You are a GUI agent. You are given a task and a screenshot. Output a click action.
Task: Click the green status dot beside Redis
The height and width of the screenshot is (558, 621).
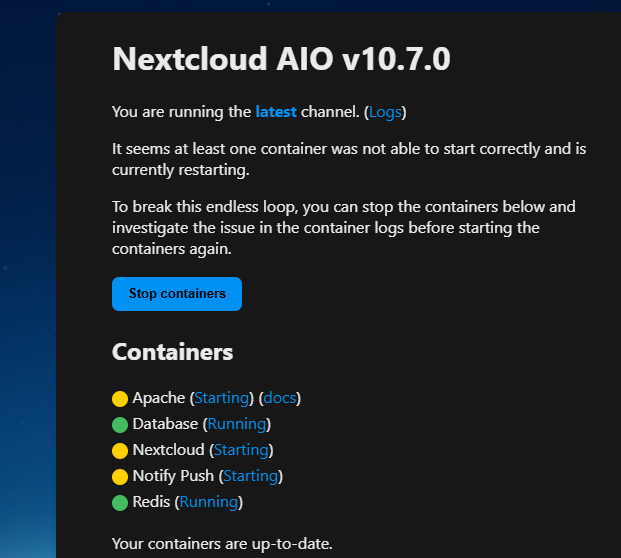click(x=120, y=503)
